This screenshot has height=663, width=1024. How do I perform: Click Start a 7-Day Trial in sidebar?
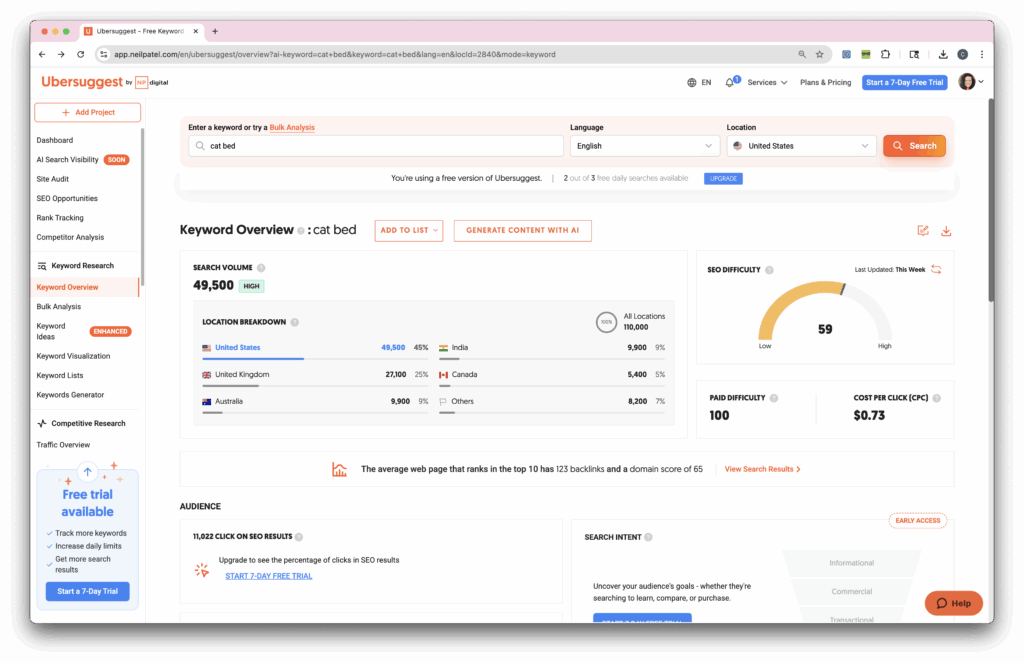(x=88, y=592)
